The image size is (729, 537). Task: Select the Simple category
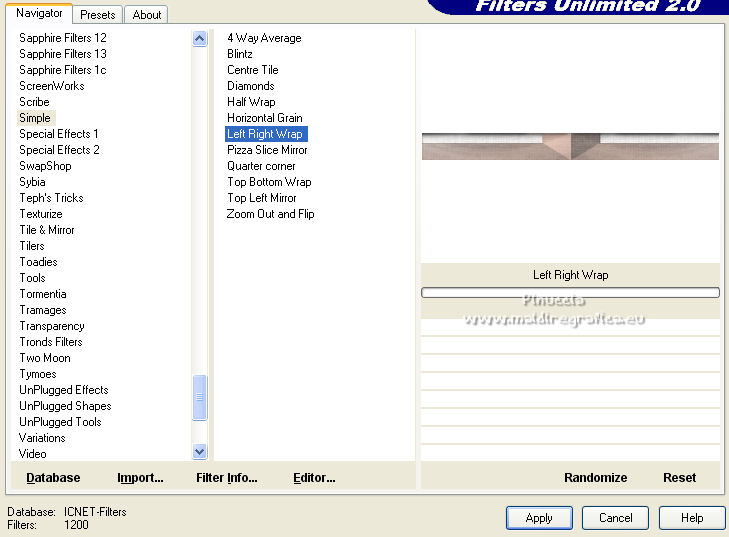(35, 118)
